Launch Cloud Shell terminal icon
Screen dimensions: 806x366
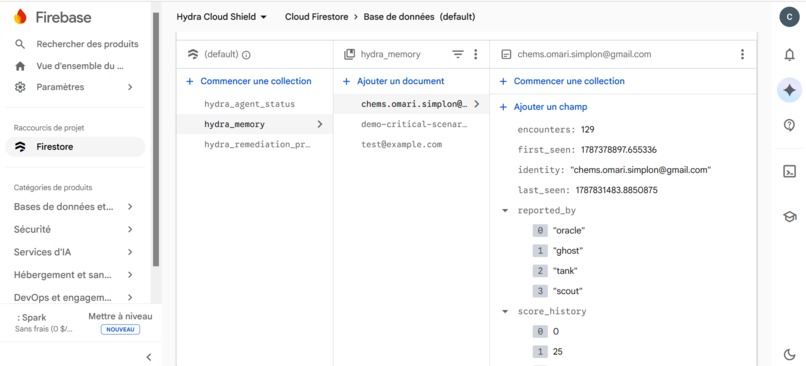click(x=789, y=172)
